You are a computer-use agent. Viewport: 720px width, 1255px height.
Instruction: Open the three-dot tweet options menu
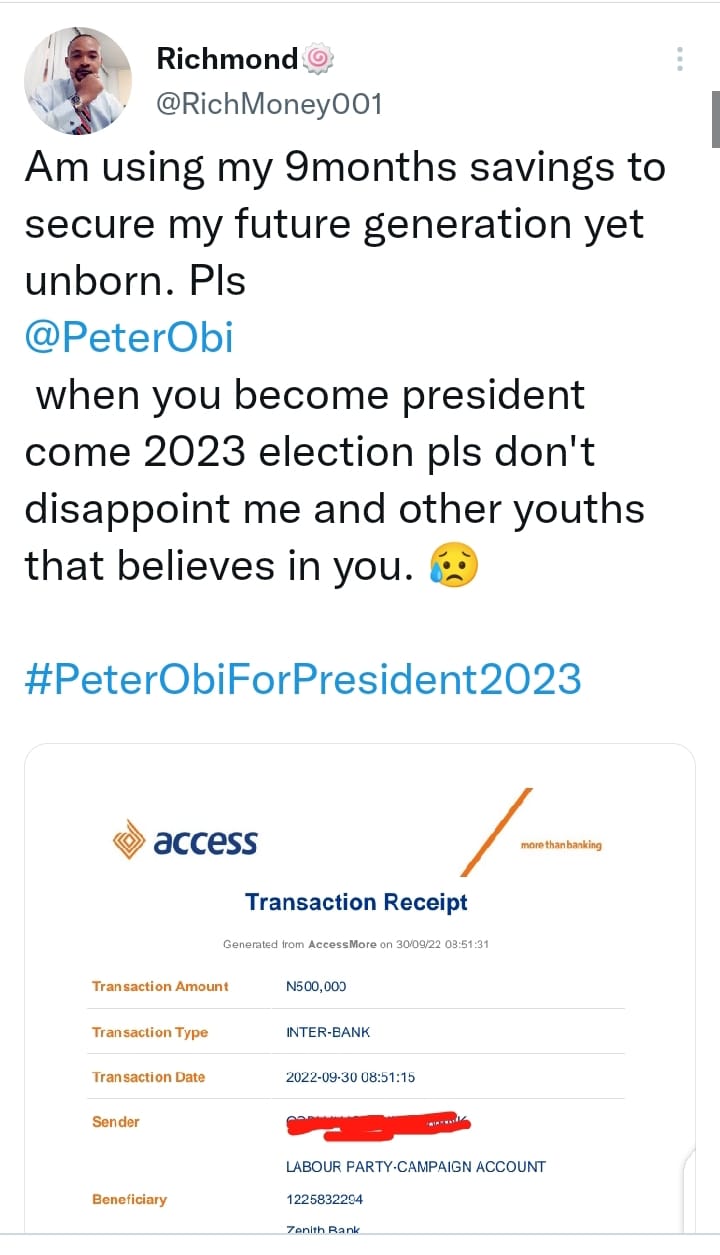tap(680, 59)
